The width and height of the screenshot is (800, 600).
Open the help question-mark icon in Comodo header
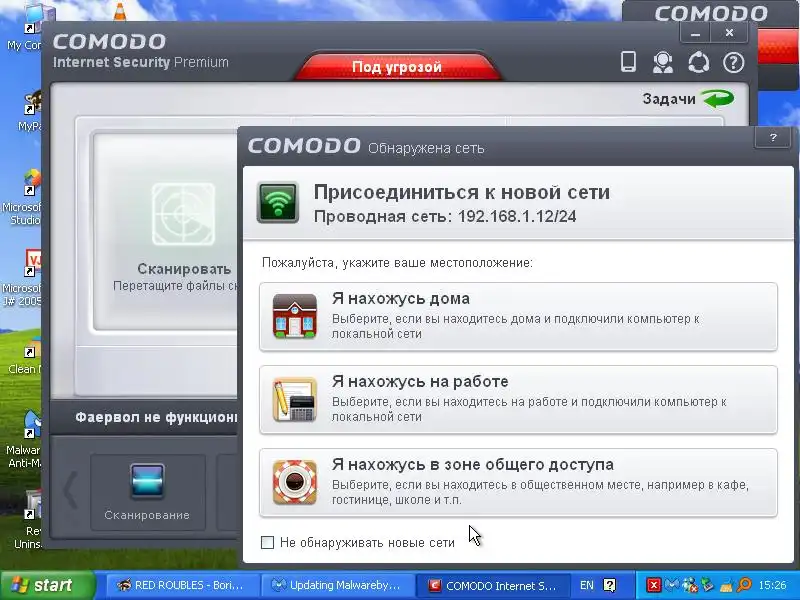pos(734,63)
